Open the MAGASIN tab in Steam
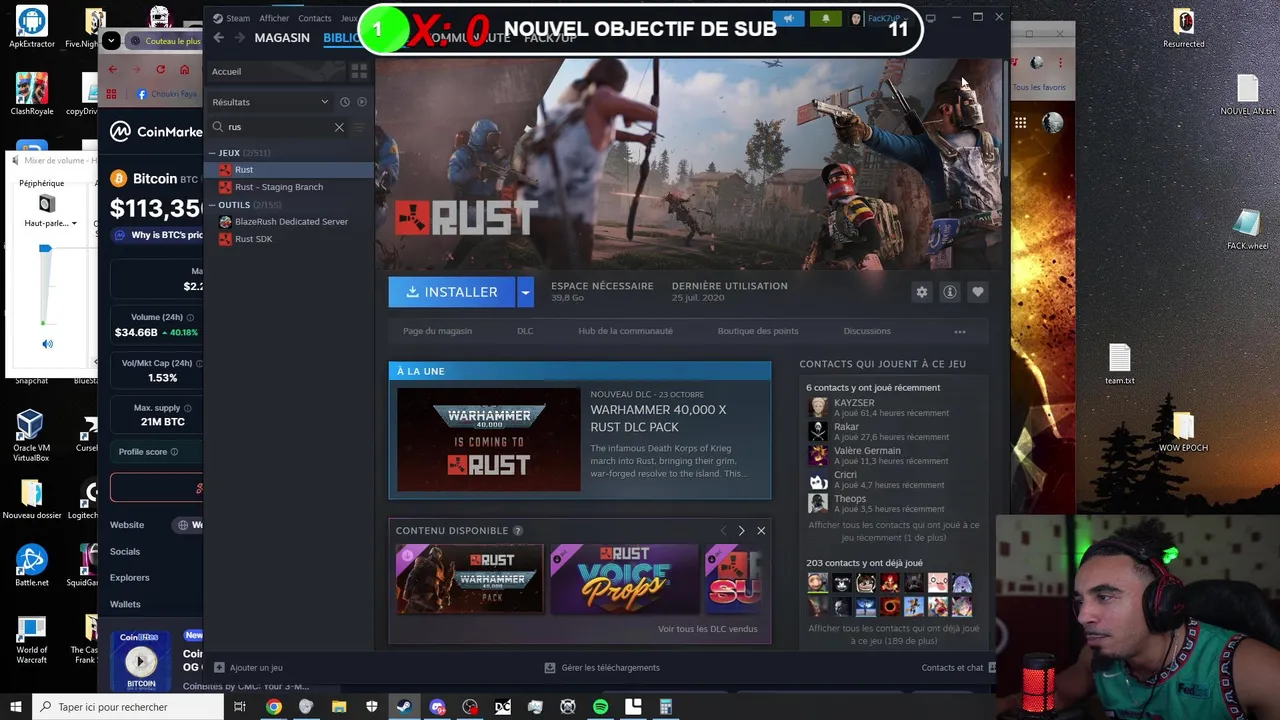Image resolution: width=1280 pixels, height=720 pixels. 282,38
